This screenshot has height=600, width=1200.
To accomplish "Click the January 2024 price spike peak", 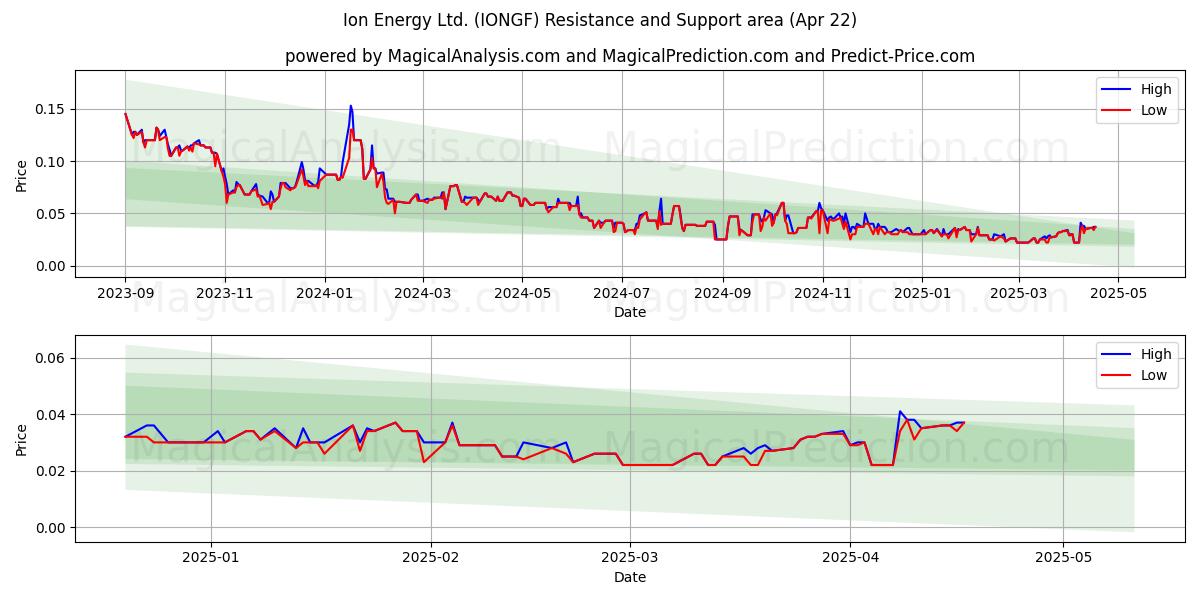I will [350, 105].
